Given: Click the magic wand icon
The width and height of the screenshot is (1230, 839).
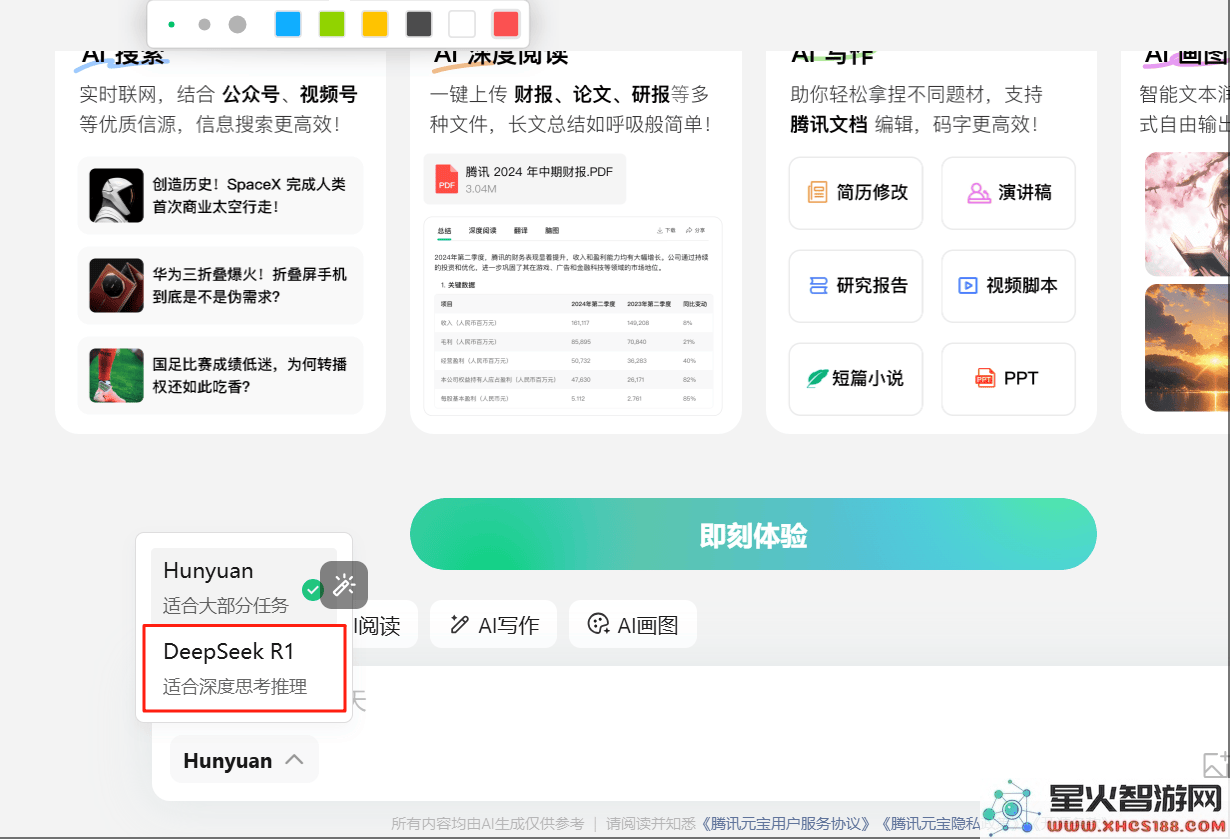Looking at the screenshot, I should pyautogui.click(x=344, y=585).
